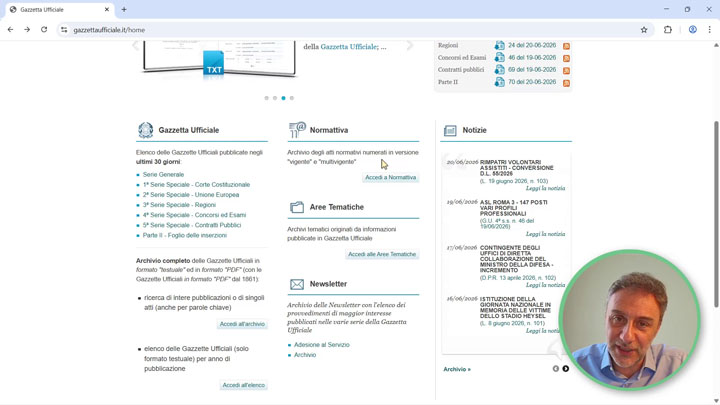
Task: Click the Notizie newspaper icon
Action: click(x=450, y=131)
